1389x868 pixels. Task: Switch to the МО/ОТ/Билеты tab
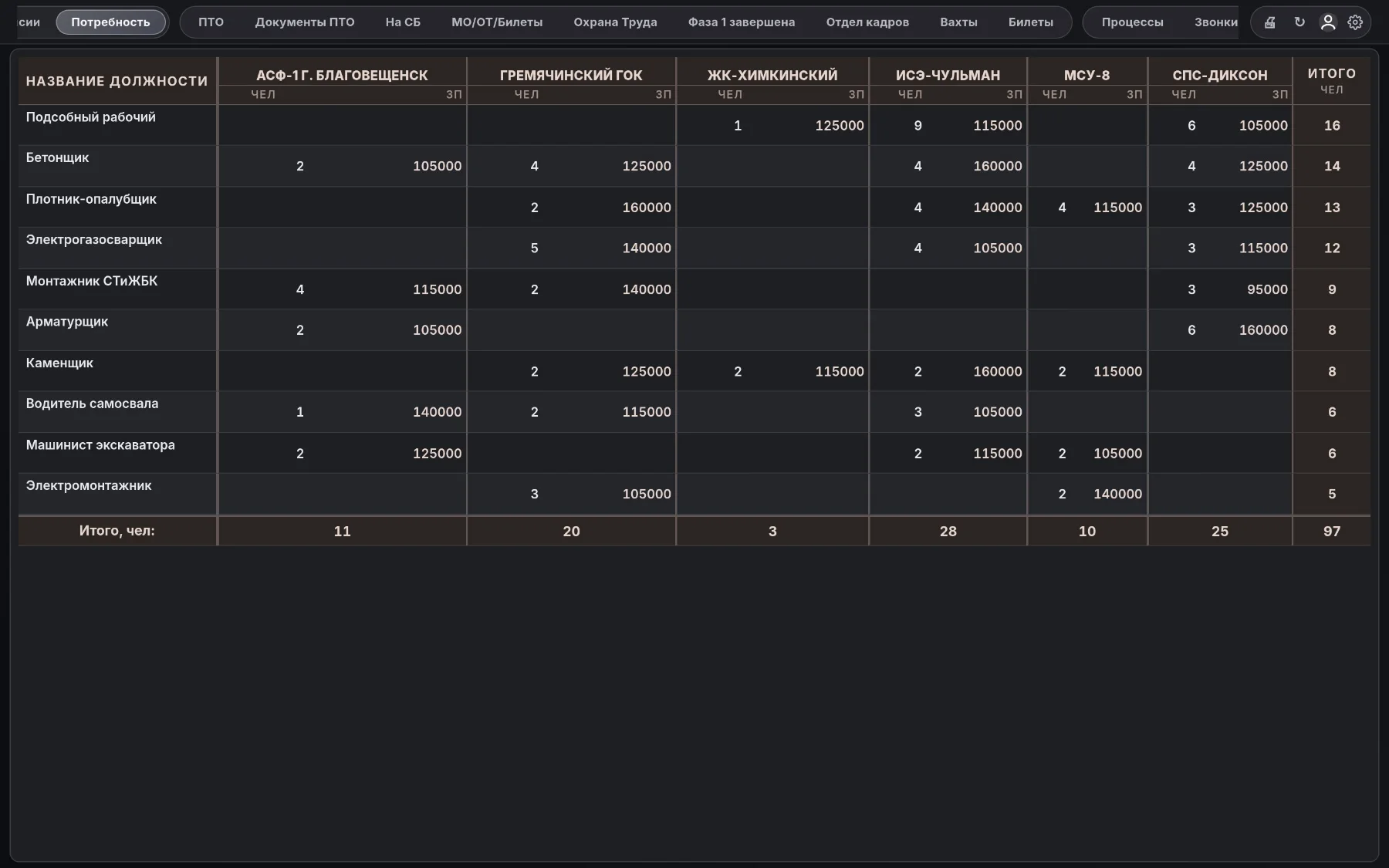click(x=497, y=22)
